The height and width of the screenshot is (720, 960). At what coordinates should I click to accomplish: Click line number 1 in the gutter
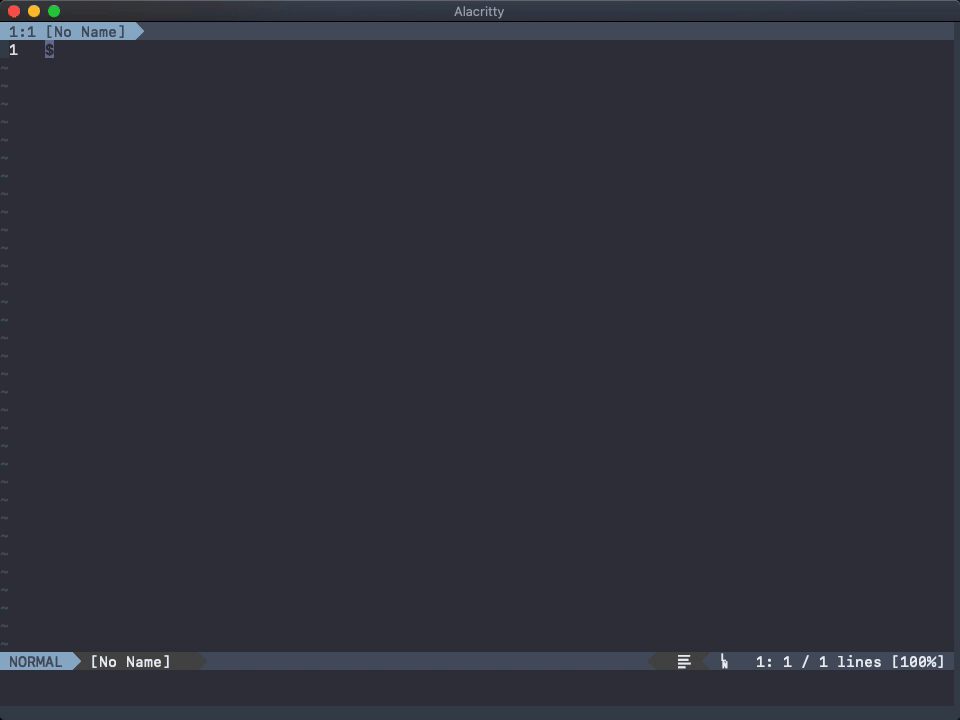(13, 50)
